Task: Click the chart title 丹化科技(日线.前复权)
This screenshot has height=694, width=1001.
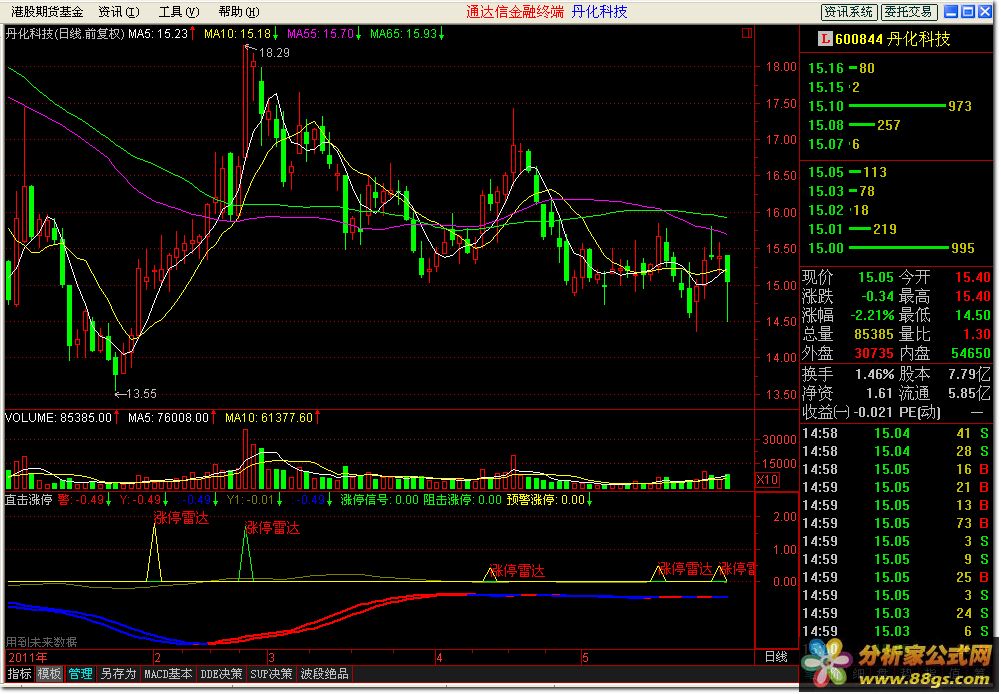Action: click(x=65, y=33)
